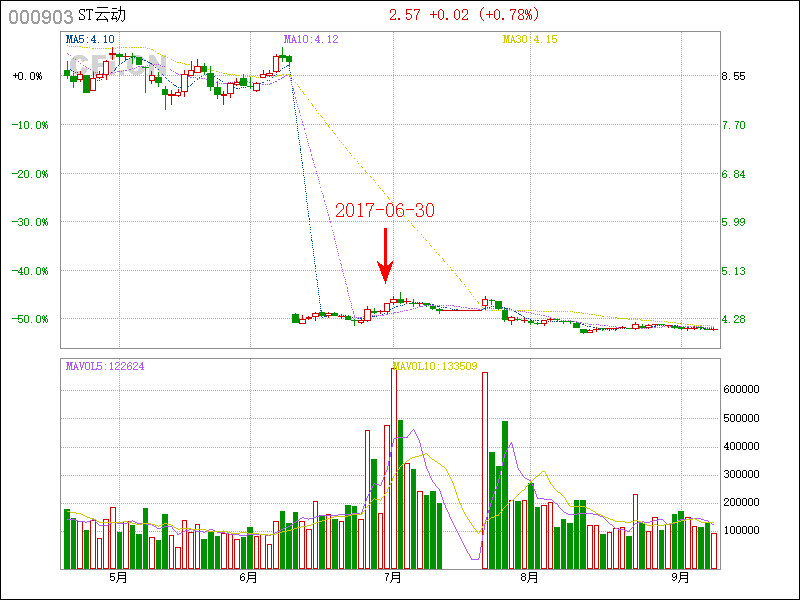800x600 pixels.
Task: Click the MA5:4.10 indicator label
Action: click(x=90, y=39)
